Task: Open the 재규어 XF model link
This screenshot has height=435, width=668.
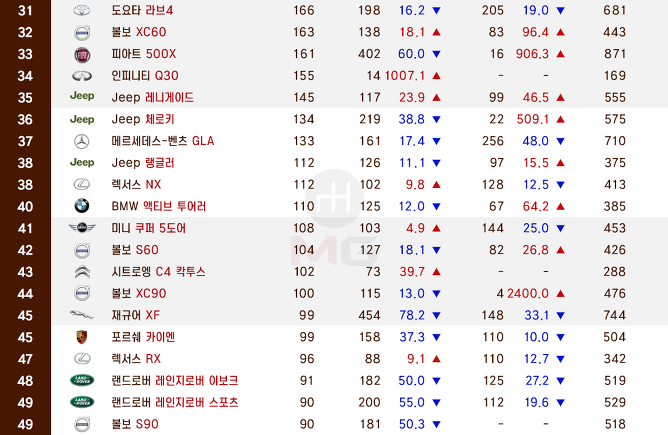Action: click(x=135, y=315)
